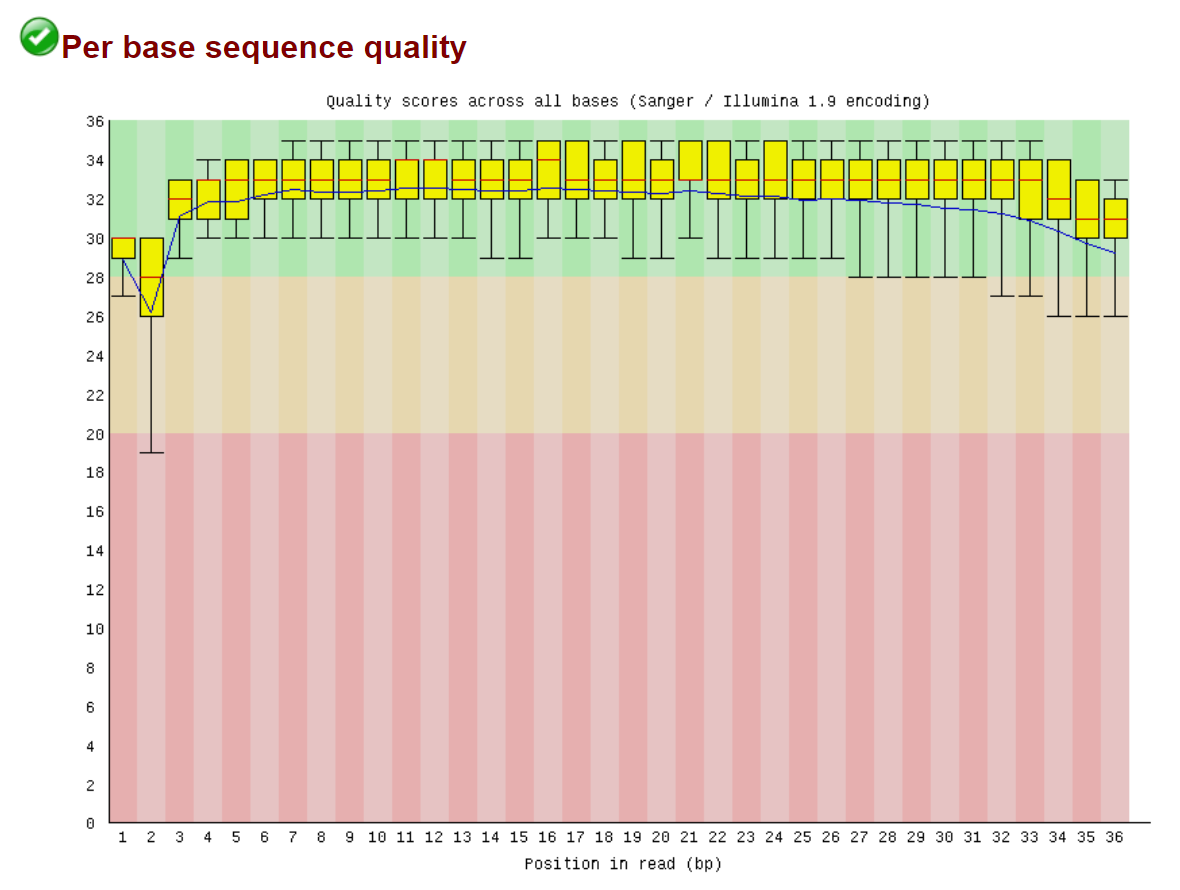Click the green pass checkmark icon
This screenshot has height=890, width=1180.
tap(39, 37)
